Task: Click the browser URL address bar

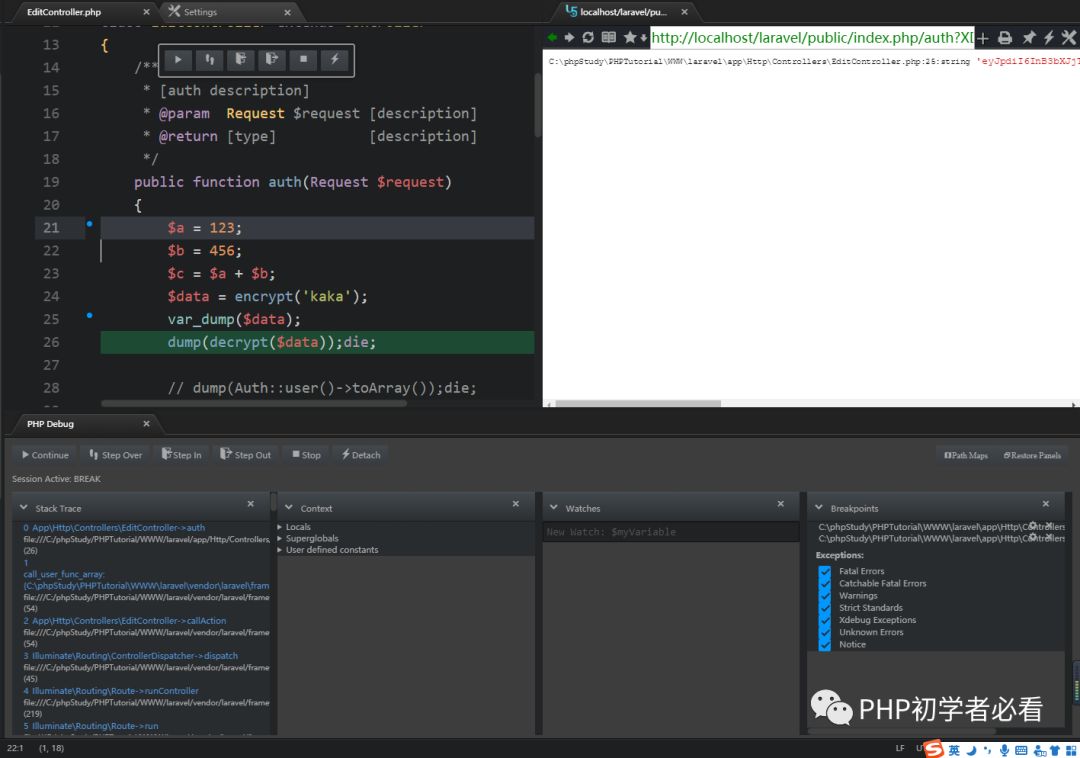Action: (811, 38)
